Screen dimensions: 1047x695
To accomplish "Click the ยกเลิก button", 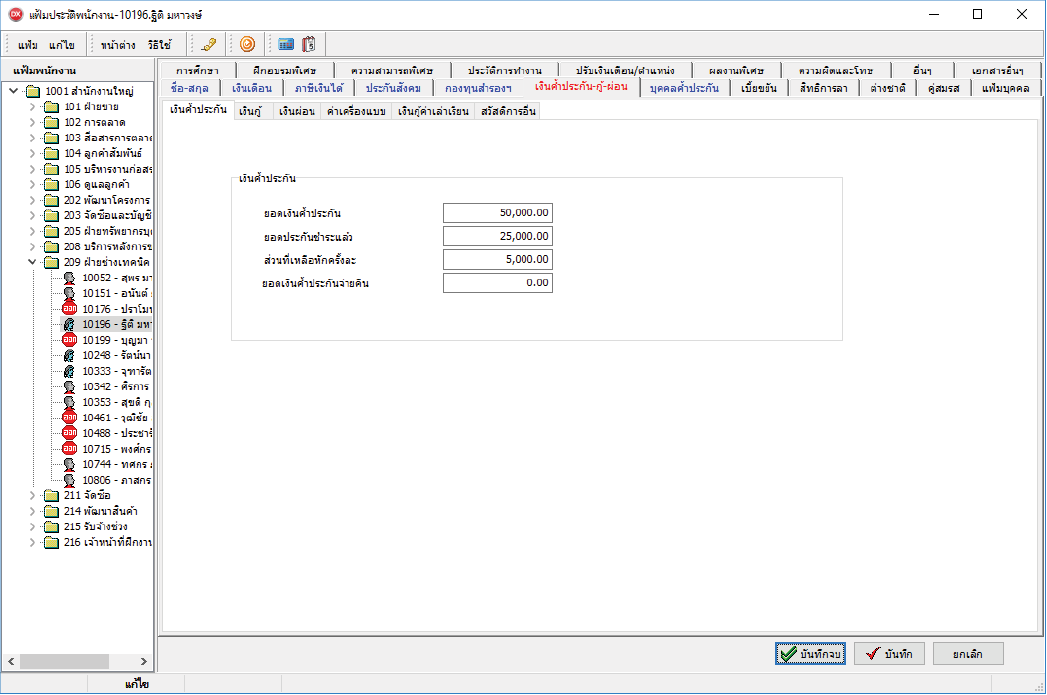I will (968, 654).
